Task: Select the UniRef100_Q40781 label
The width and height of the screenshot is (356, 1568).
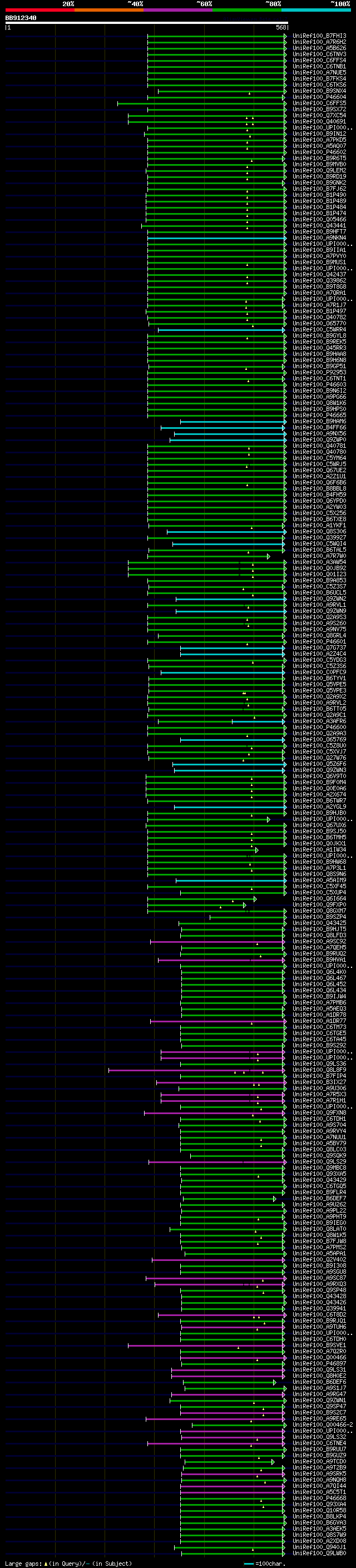Action: (319, 446)
